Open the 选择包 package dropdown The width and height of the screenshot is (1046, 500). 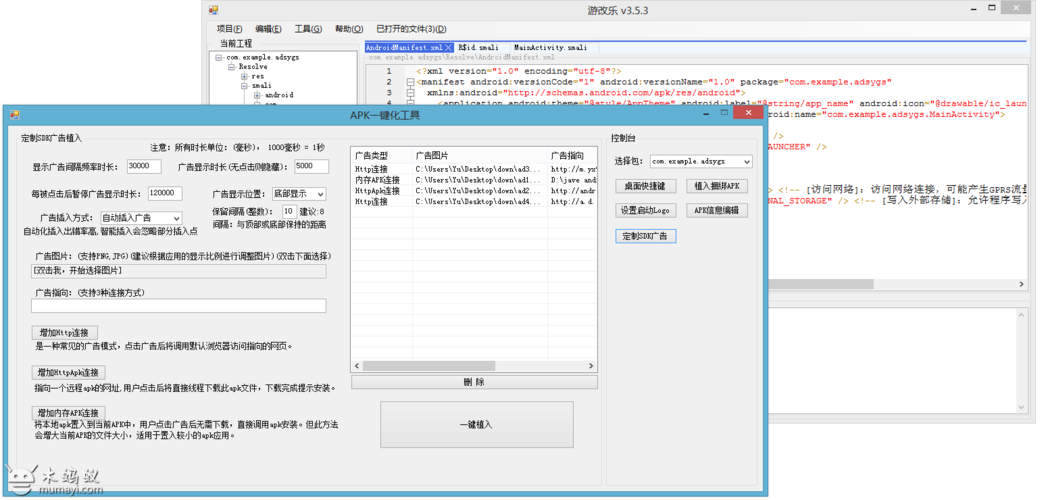pyautogui.click(x=746, y=161)
